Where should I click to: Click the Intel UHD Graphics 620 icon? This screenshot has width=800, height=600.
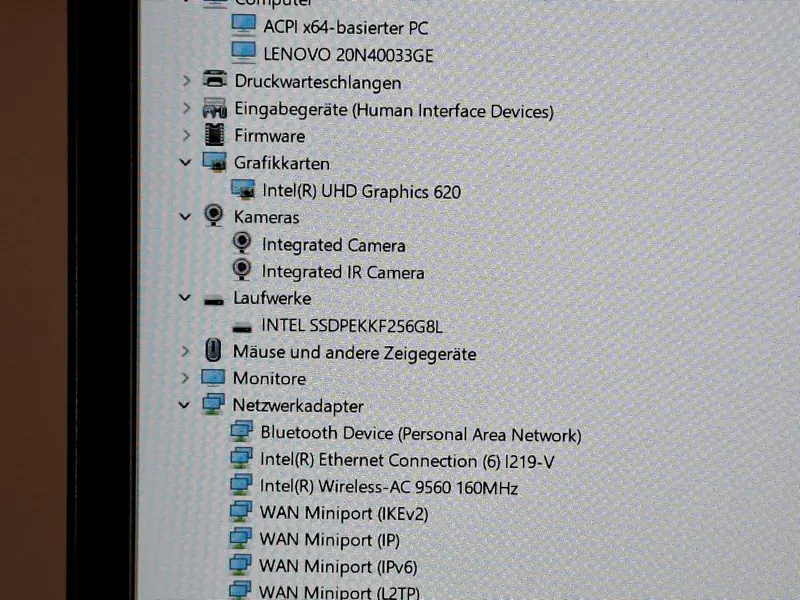[x=243, y=190]
